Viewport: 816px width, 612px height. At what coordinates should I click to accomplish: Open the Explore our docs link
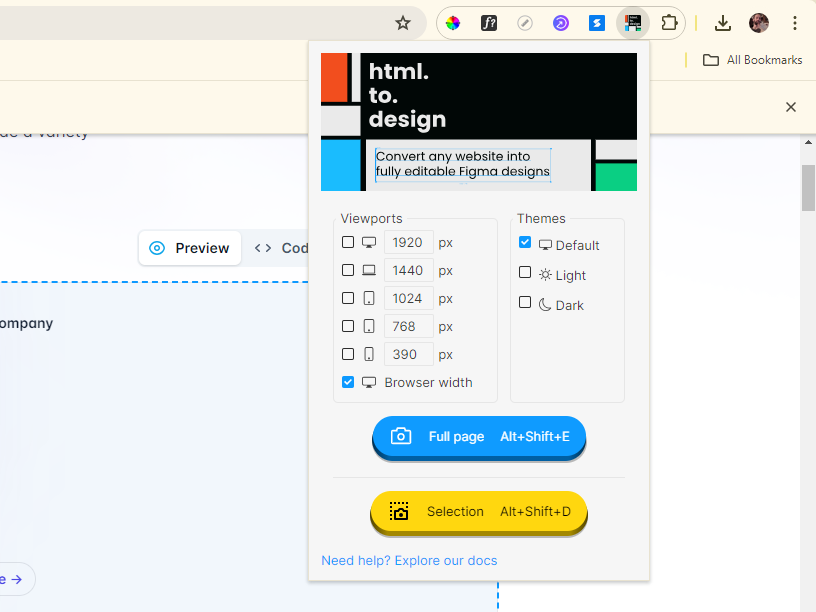[x=445, y=560]
